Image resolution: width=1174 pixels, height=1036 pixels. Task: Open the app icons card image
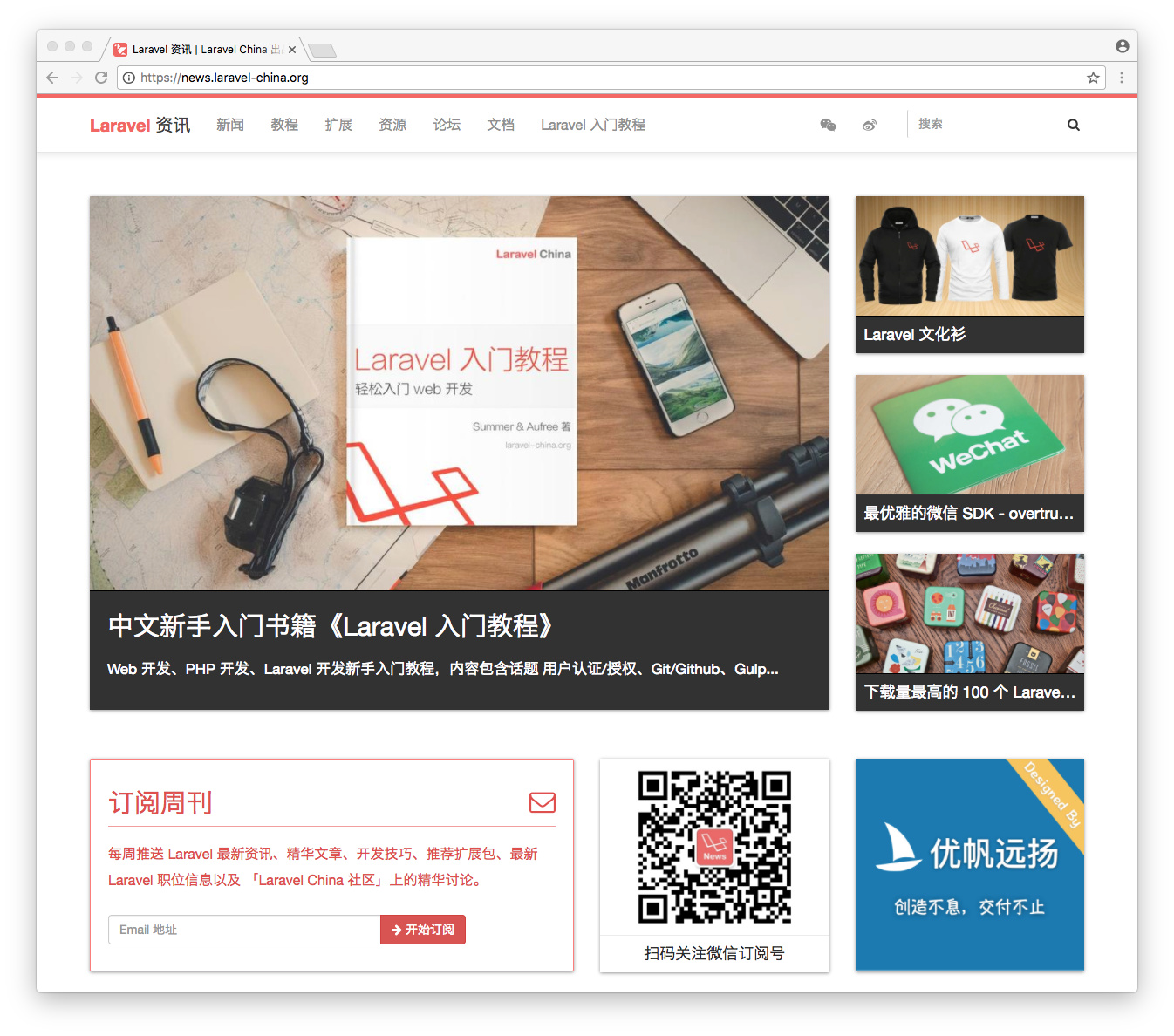pos(970,613)
